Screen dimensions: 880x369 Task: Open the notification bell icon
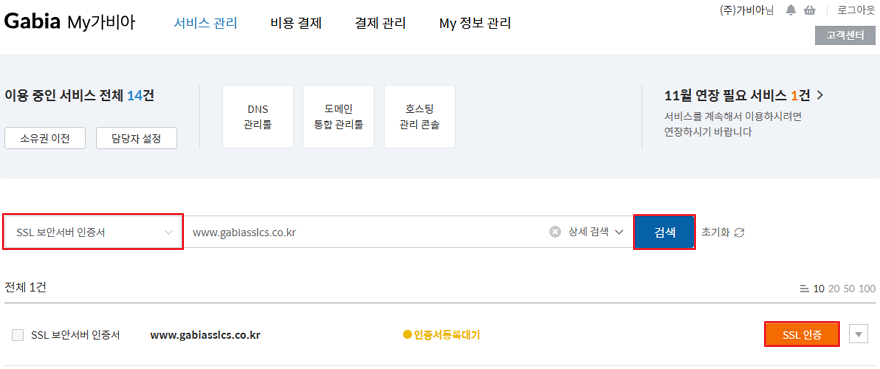(x=791, y=10)
